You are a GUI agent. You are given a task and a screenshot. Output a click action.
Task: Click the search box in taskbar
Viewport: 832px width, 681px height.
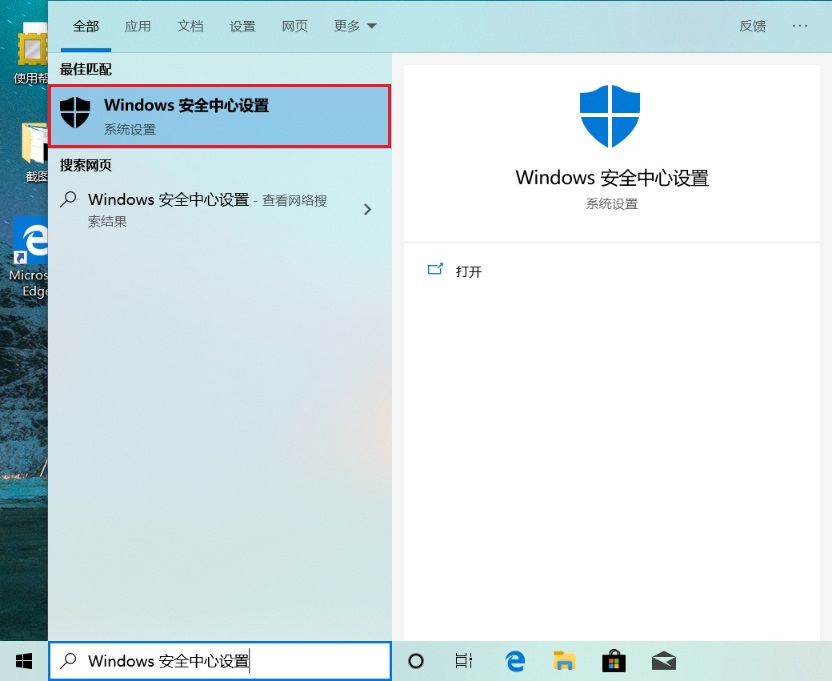pos(220,661)
